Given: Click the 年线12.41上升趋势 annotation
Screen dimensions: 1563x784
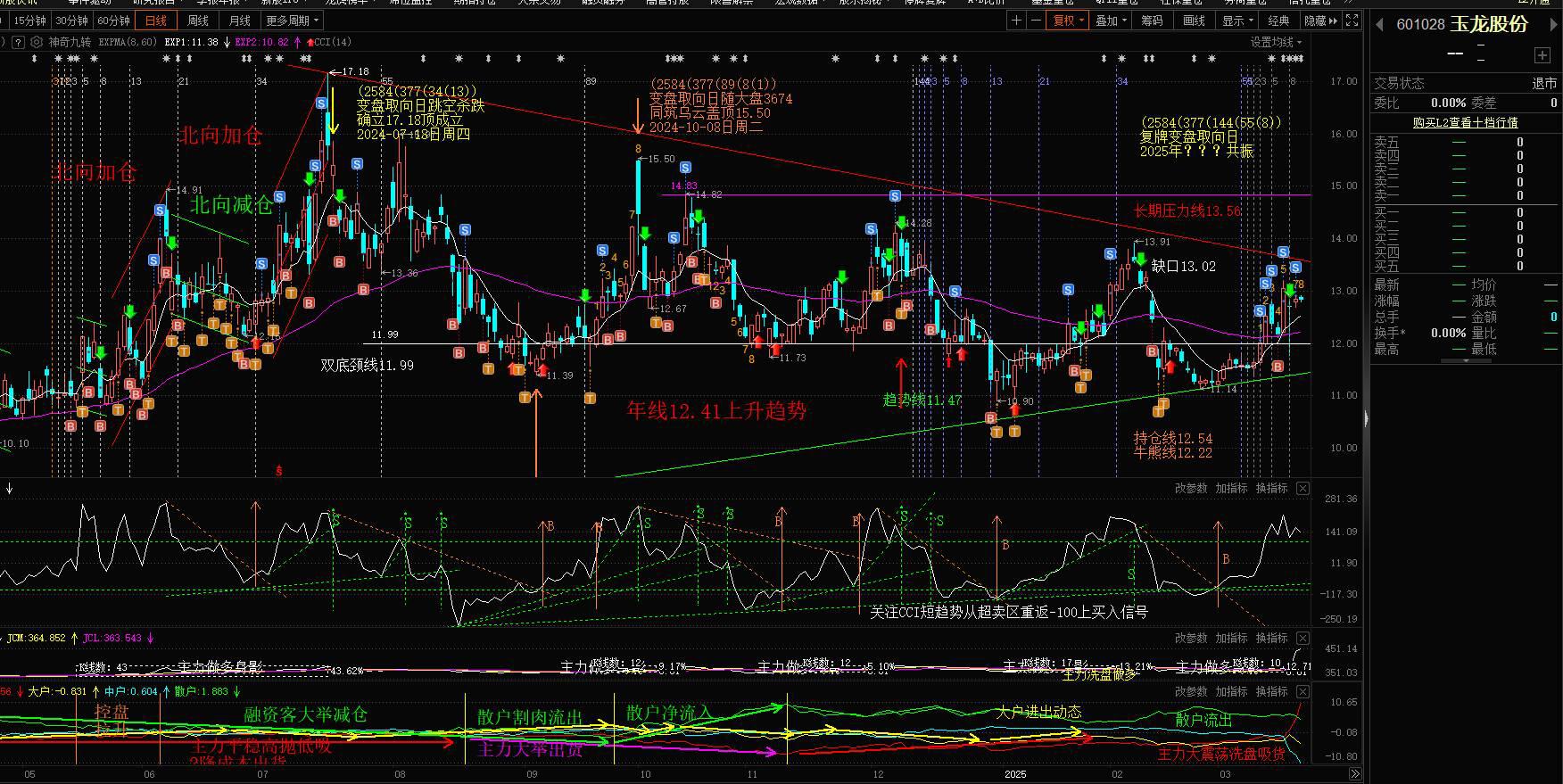Looking at the screenshot, I should coord(716,410).
